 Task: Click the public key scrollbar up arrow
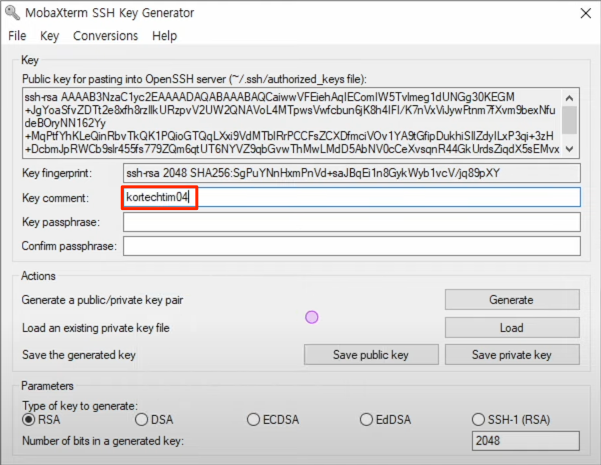570,98
